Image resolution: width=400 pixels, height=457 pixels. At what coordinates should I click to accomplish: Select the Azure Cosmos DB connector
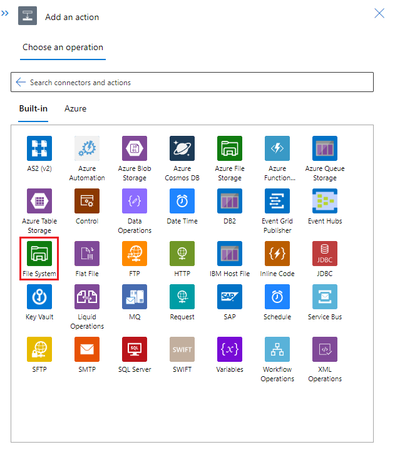182,149
